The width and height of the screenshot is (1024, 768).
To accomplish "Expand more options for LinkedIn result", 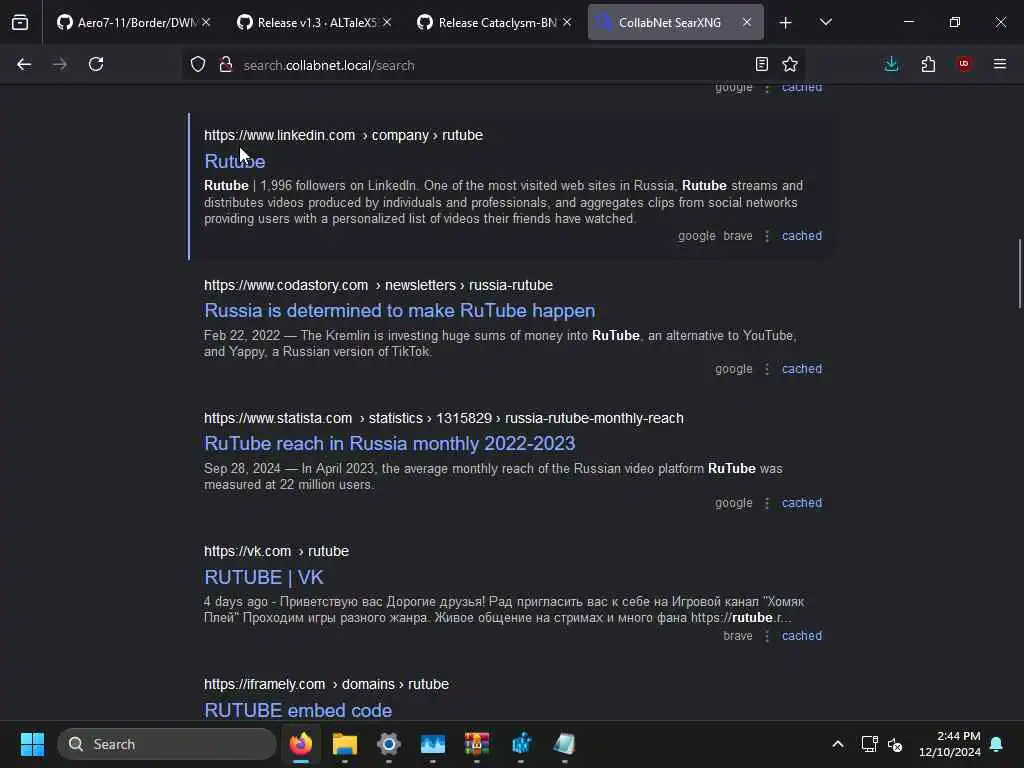I will click(x=767, y=236).
